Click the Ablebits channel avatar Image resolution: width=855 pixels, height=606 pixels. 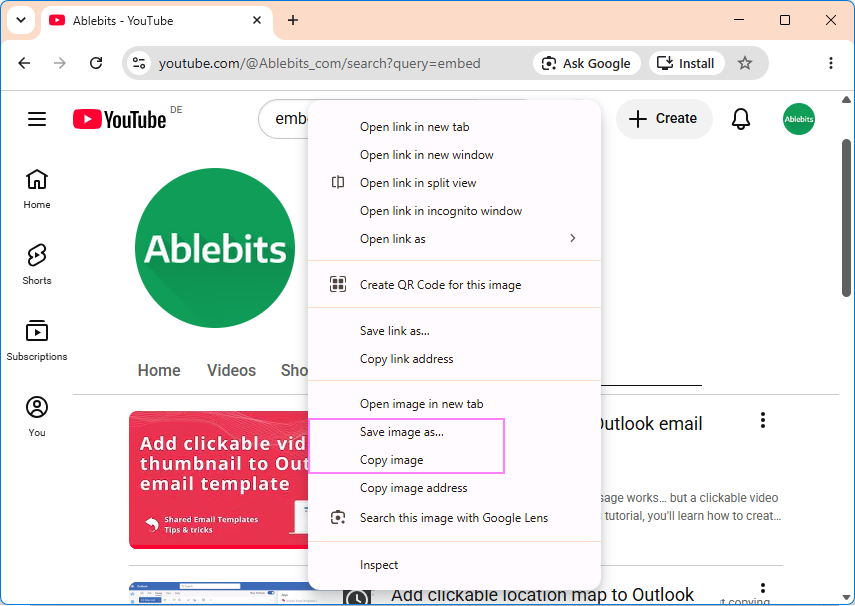click(215, 248)
